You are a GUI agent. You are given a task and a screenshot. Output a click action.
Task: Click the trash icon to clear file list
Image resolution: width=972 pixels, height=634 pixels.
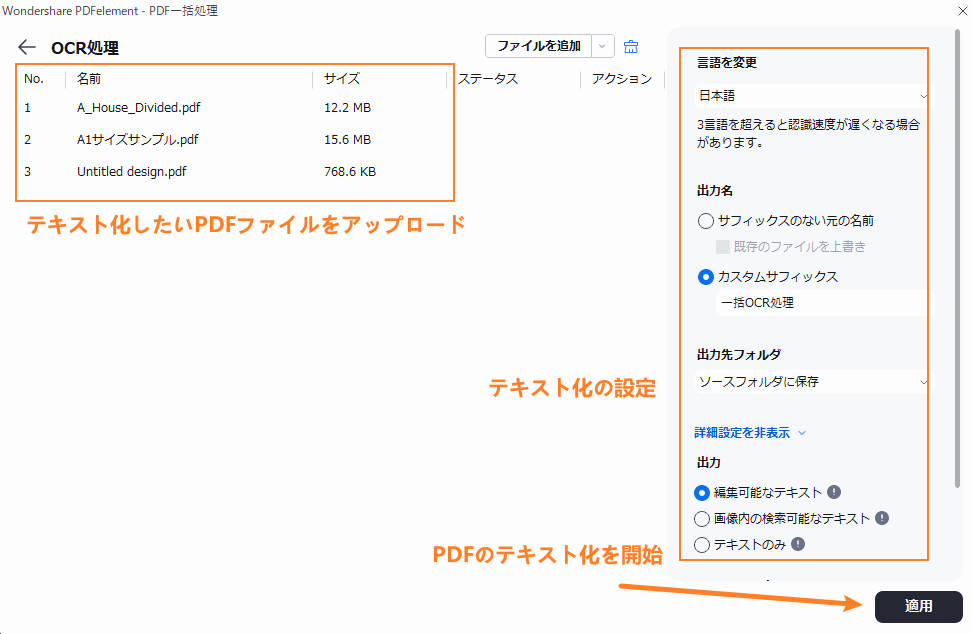point(631,46)
